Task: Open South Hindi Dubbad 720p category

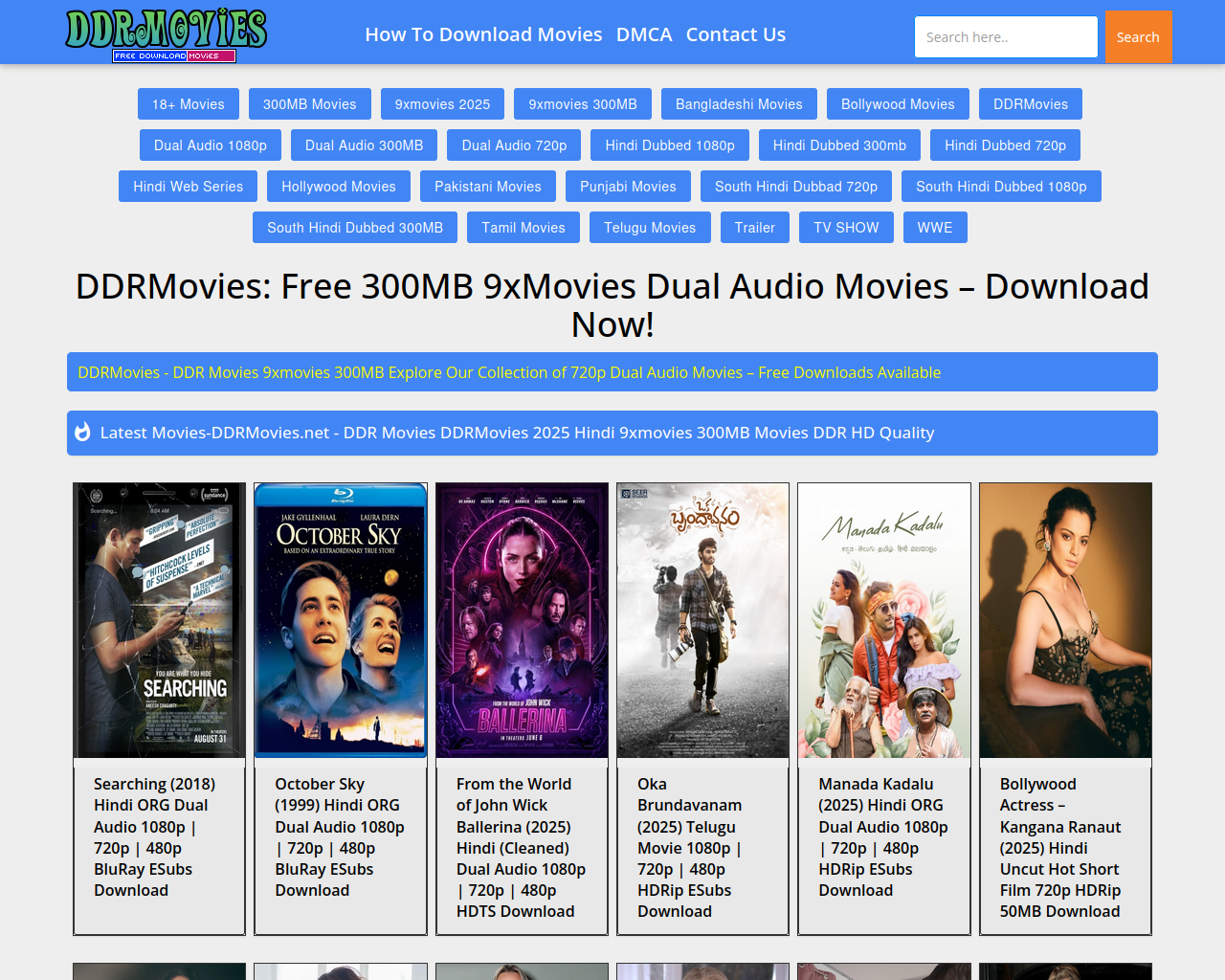Action: [x=796, y=187]
